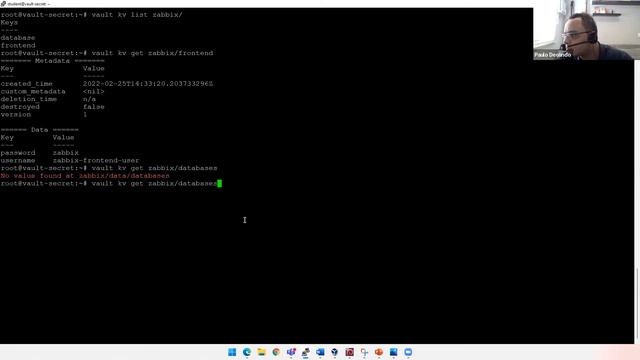This screenshot has width=640, height=360.
Task: Click the 'vault kv get zabbix/frontend' command
Action: [152, 53]
